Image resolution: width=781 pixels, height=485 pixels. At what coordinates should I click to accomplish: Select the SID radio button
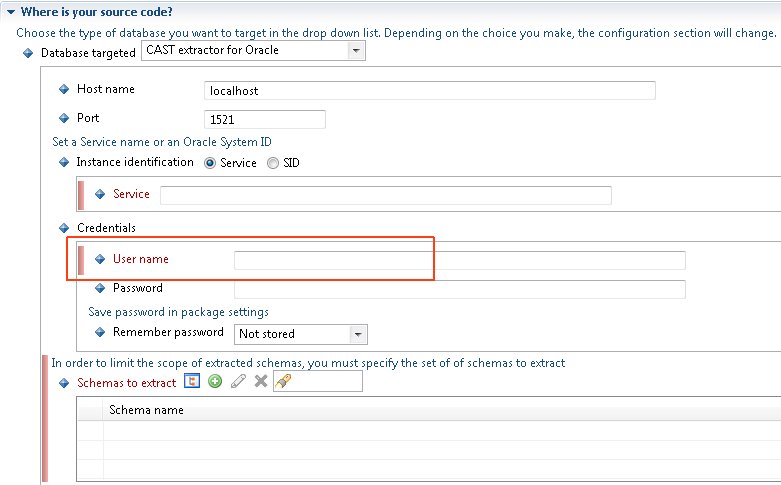(x=273, y=163)
